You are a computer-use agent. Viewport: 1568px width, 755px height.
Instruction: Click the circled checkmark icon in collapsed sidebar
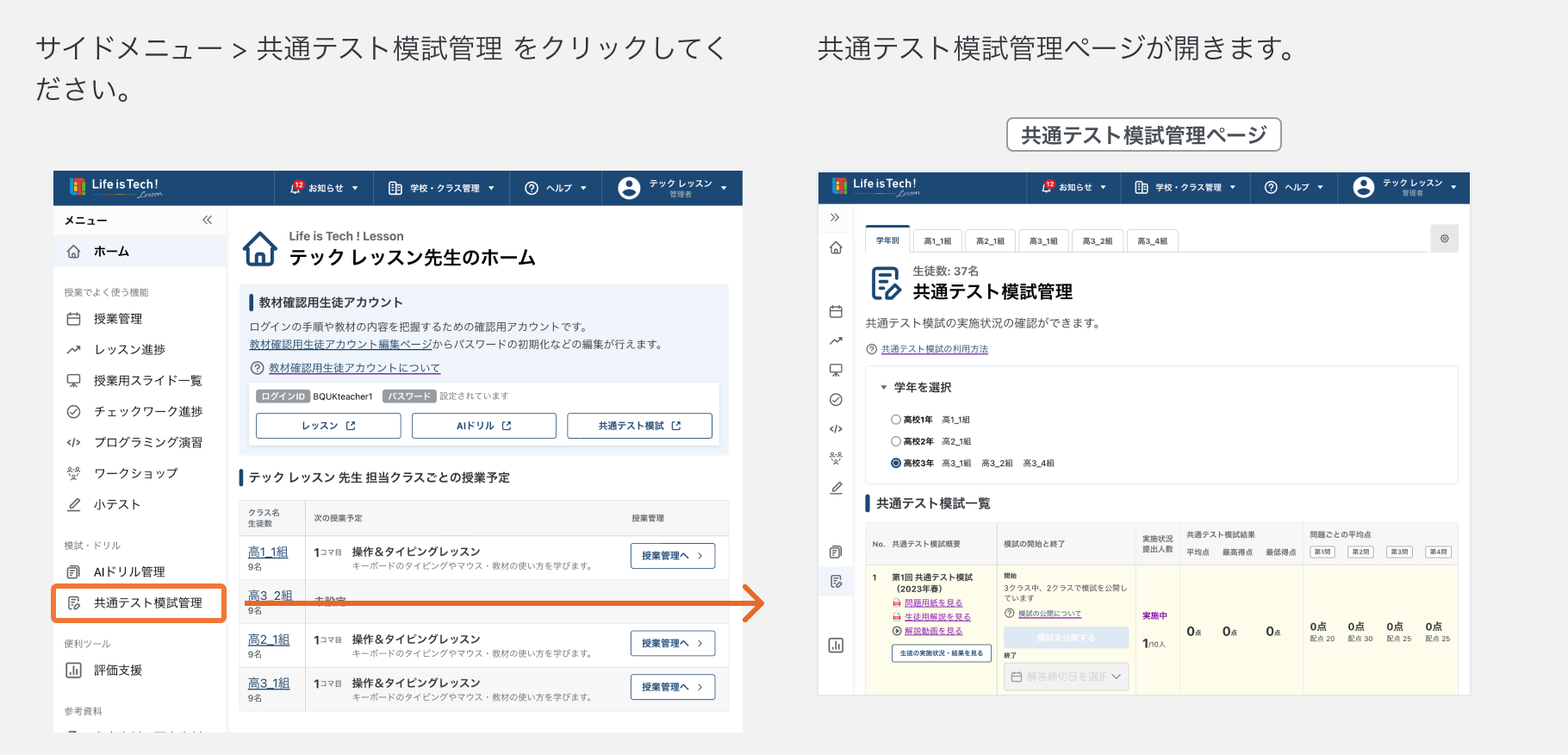[836, 399]
